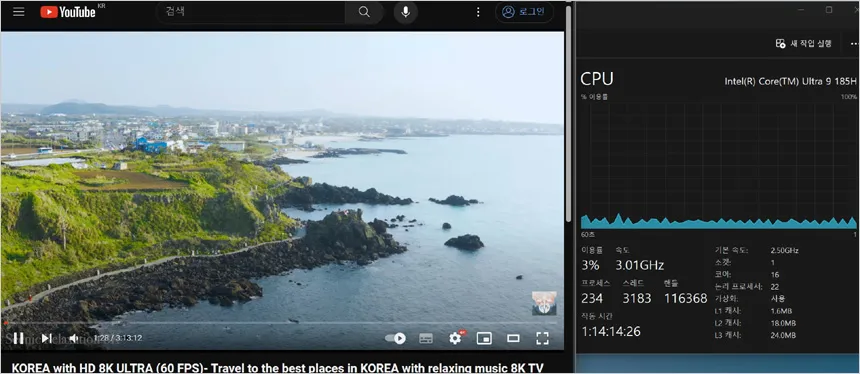Viewport: 860px width, 374px height.
Task: Toggle theater mode view
Action: click(513, 338)
